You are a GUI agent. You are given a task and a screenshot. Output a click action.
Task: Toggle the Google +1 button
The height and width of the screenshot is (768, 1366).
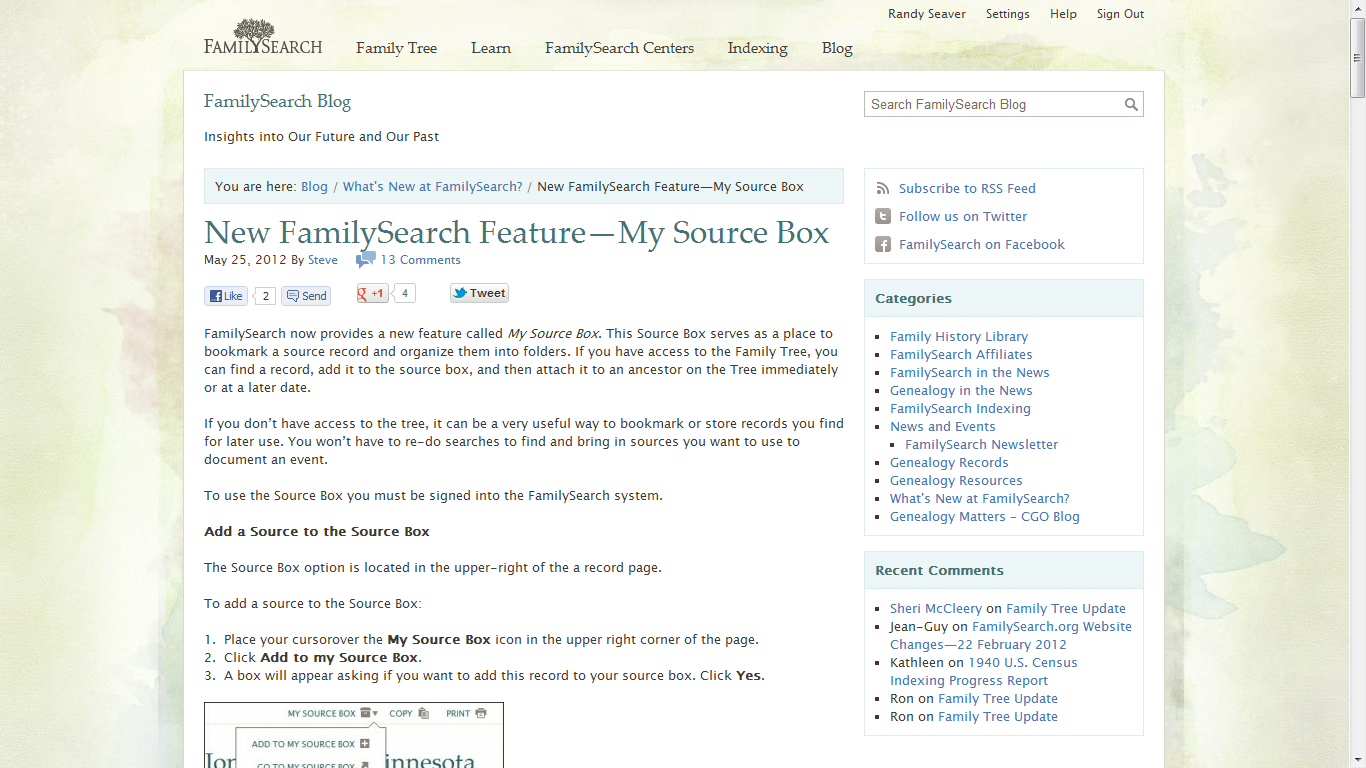point(371,292)
